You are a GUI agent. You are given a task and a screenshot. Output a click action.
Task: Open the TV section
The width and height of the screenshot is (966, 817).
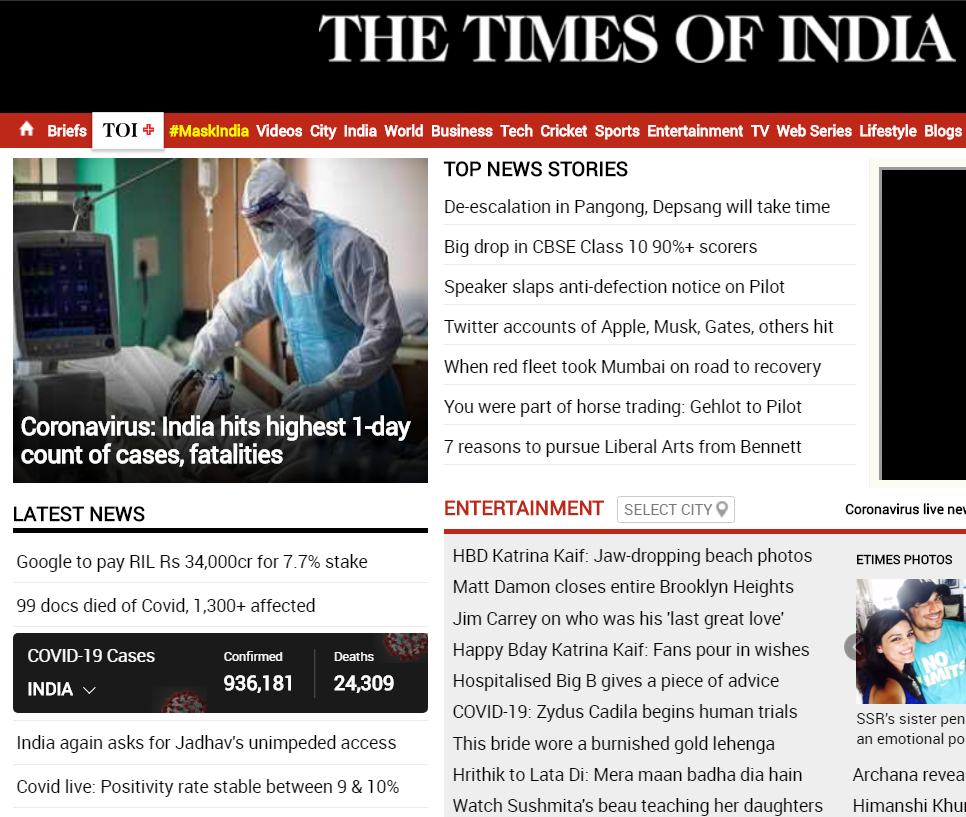760,131
